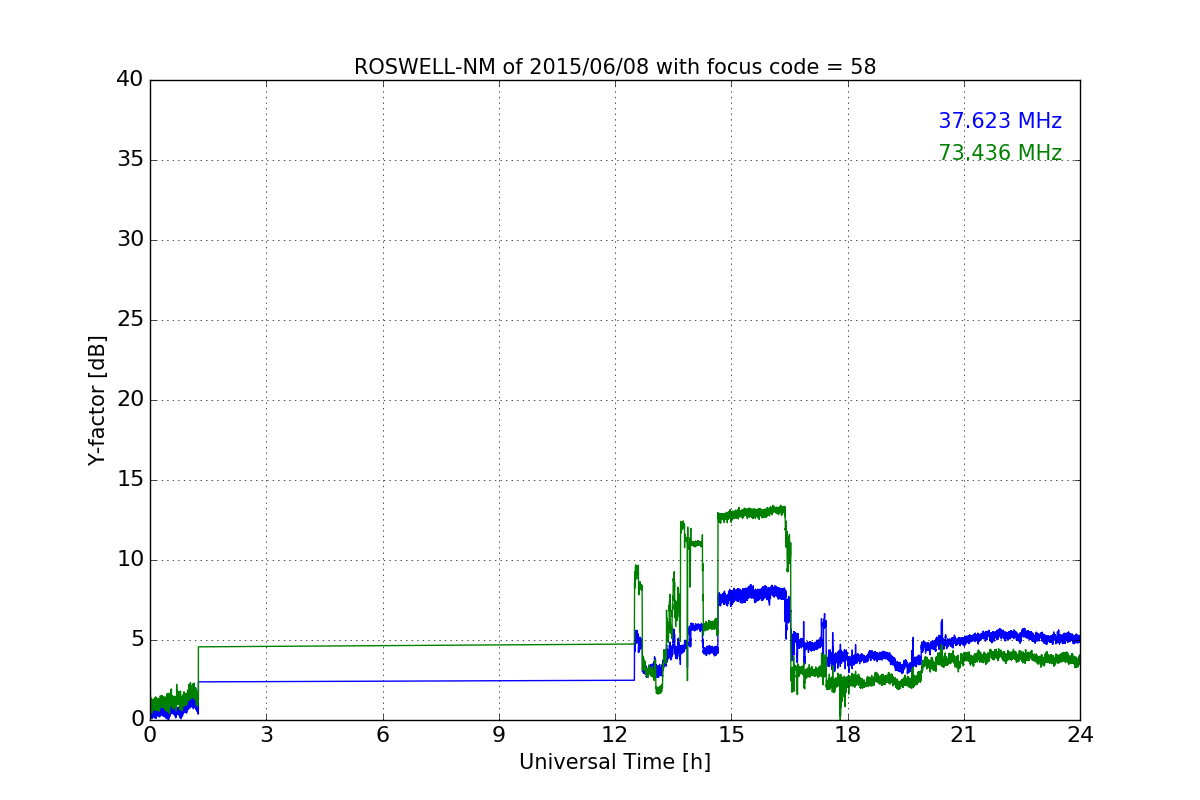This screenshot has width=1200, height=800.
Task: Click the x-axis tick label 21
Action: [x=964, y=735]
